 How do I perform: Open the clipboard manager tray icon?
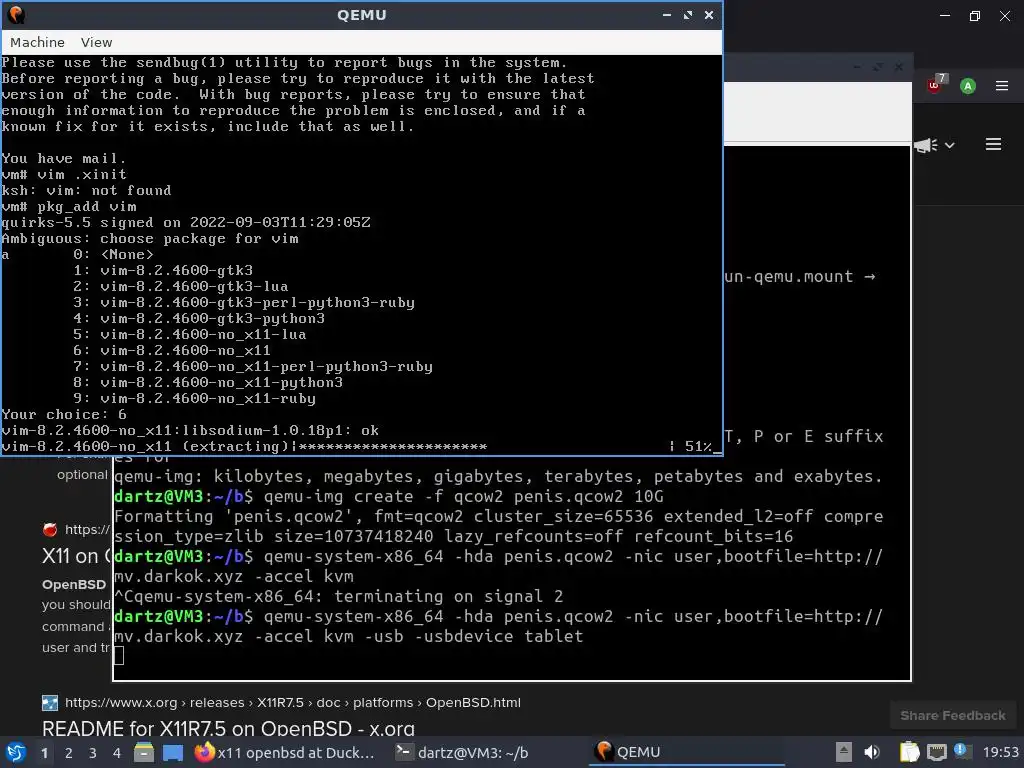pos(909,752)
